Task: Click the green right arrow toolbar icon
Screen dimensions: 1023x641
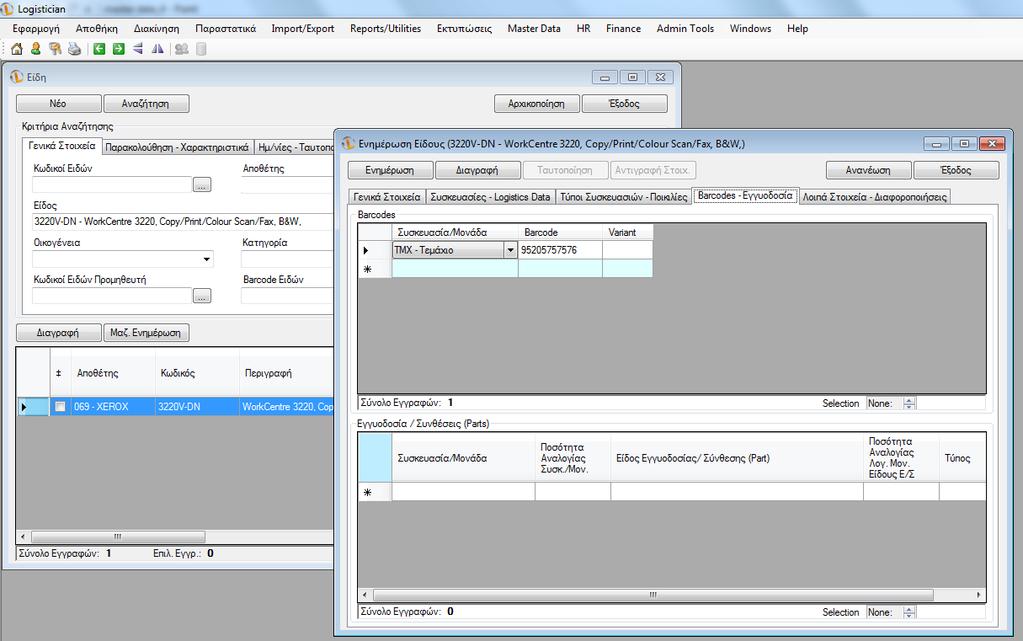Action: click(x=118, y=49)
